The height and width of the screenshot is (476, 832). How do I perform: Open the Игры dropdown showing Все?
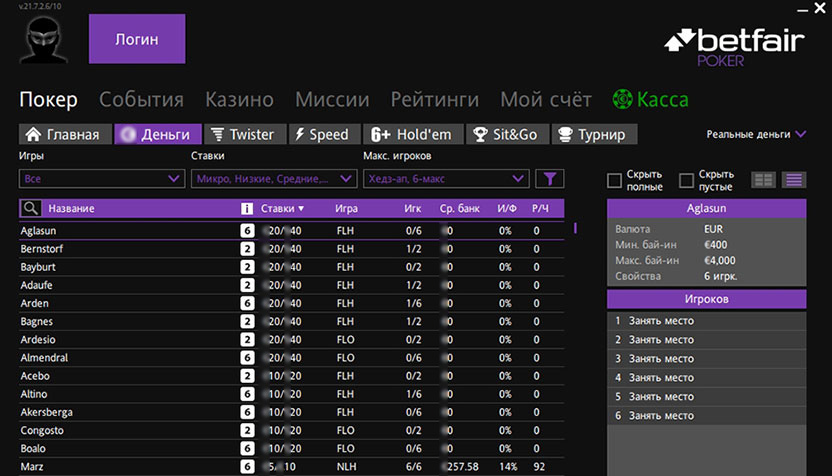100,179
